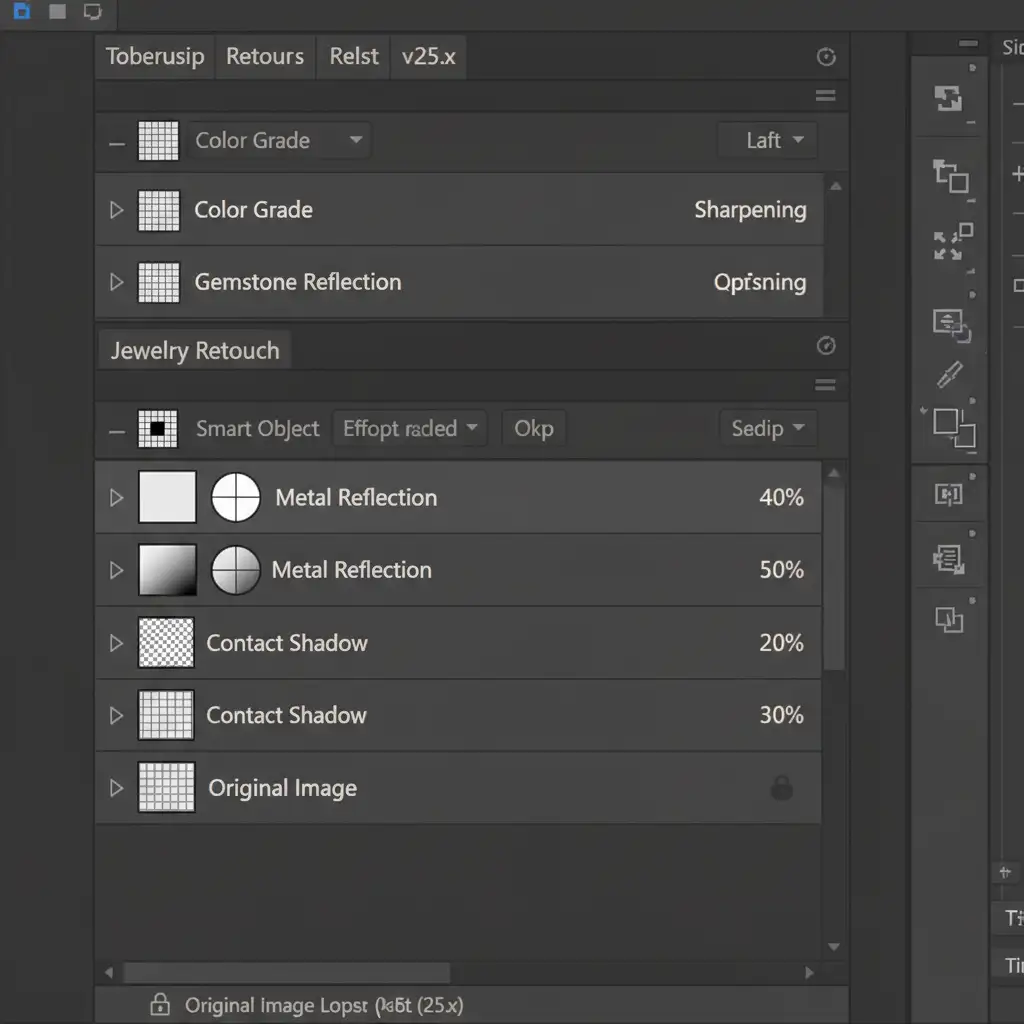Click the lock icon on Original Image layer
1024x1024 pixels.
point(781,788)
